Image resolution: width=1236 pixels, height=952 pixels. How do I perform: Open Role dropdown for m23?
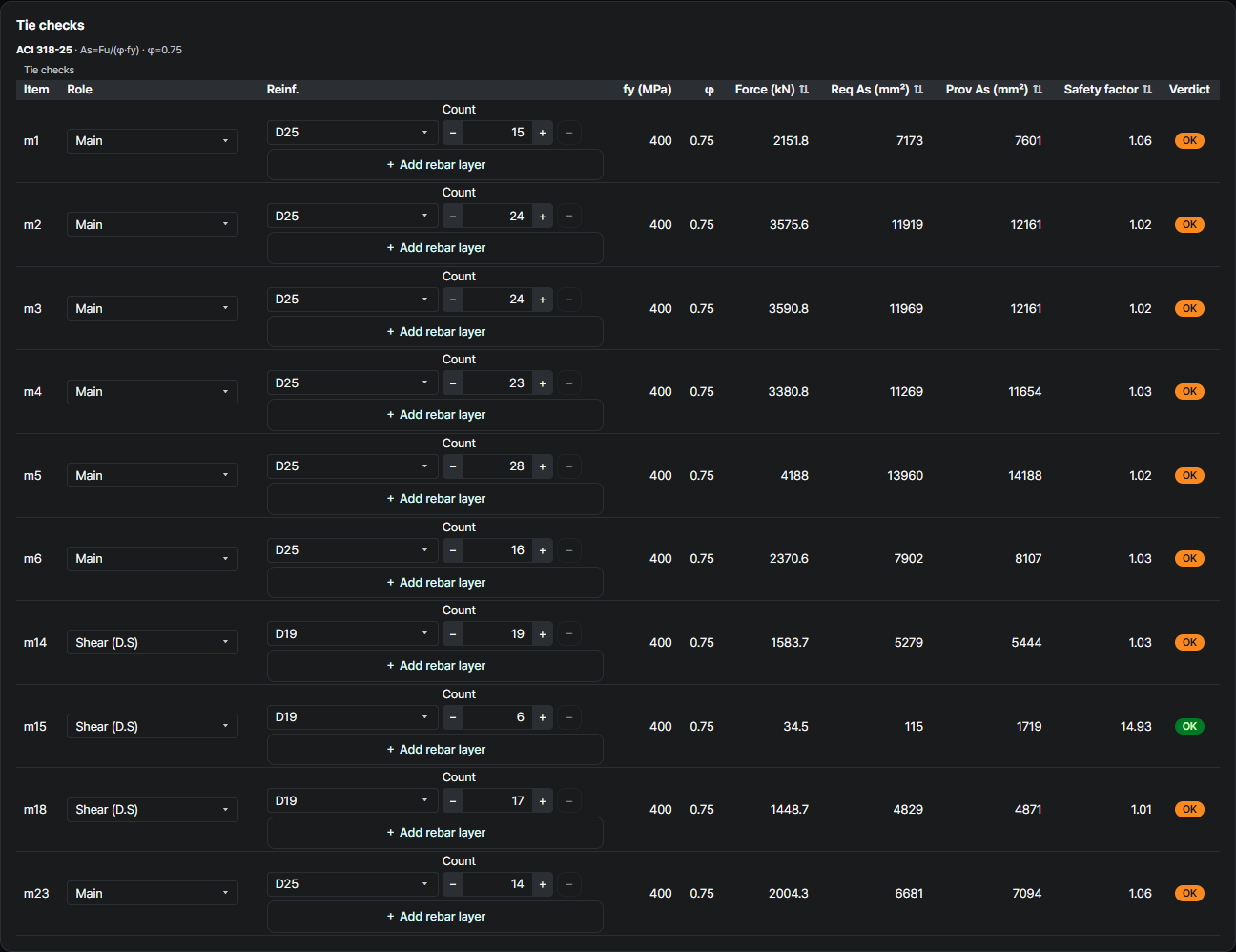[x=153, y=894]
